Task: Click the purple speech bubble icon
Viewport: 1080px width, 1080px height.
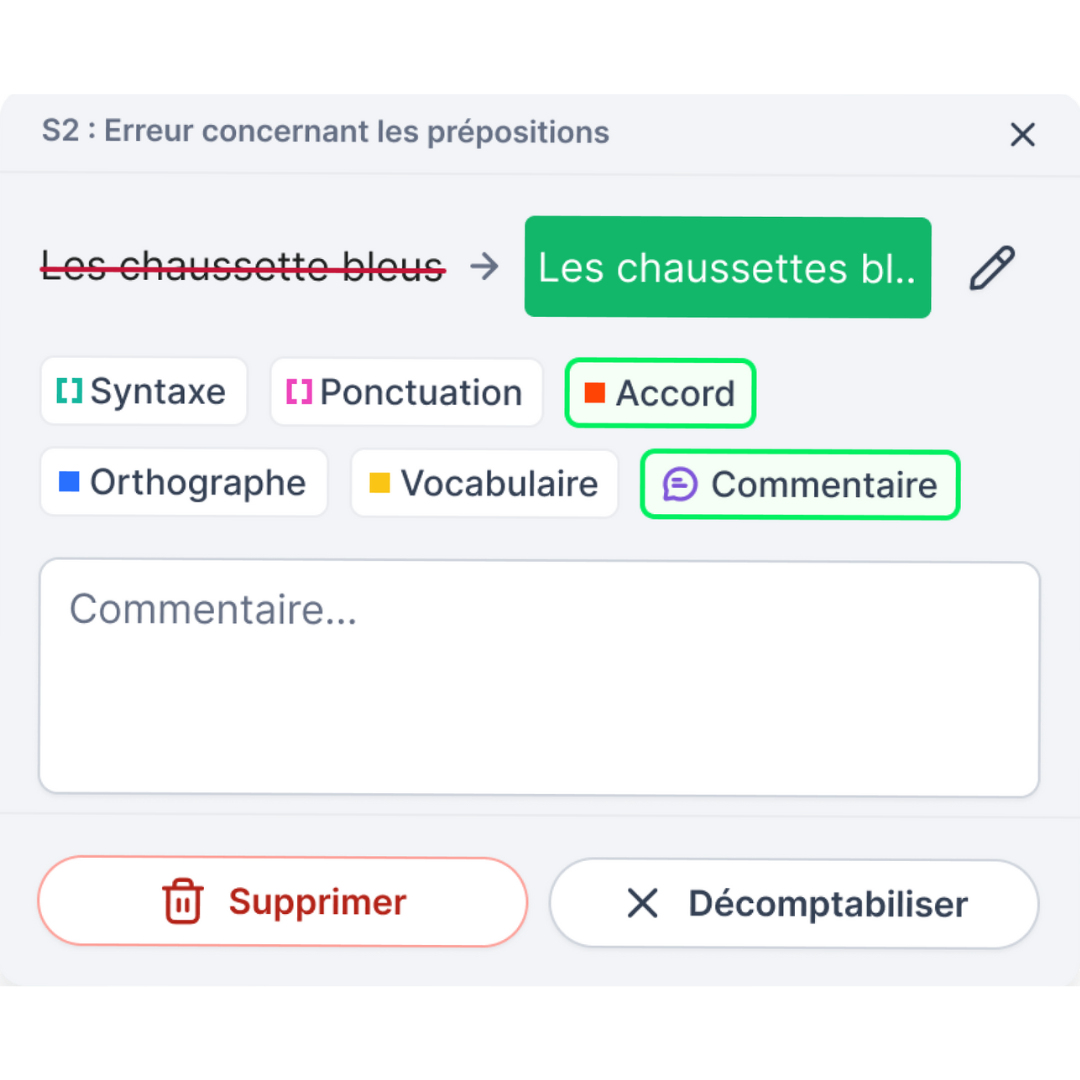Action: [680, 484]
